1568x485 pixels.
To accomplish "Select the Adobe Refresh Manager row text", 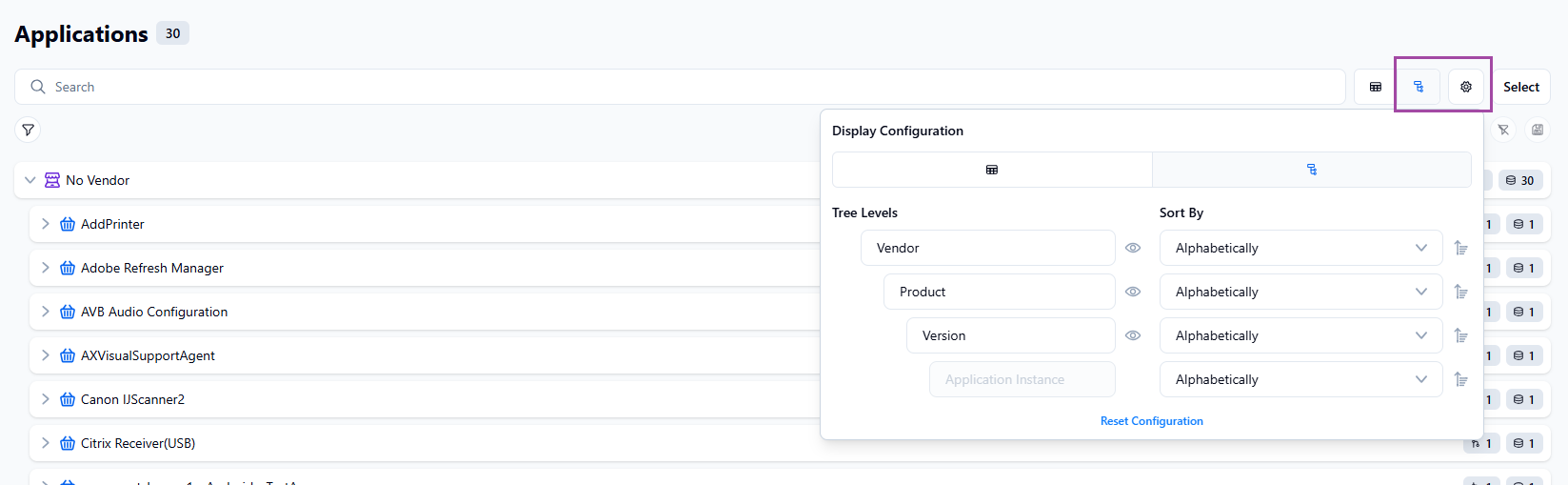I will click(x=152, y=268).
